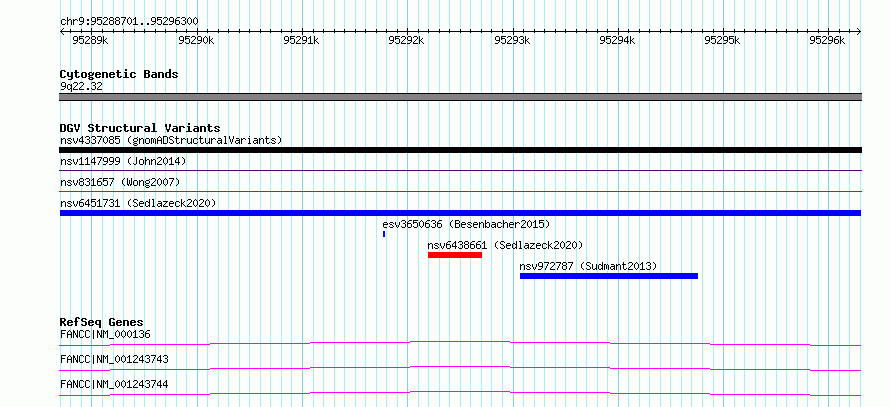
Task: Select the FANCC|NM_001243743 gene label
Action: [x=114, y=359]
